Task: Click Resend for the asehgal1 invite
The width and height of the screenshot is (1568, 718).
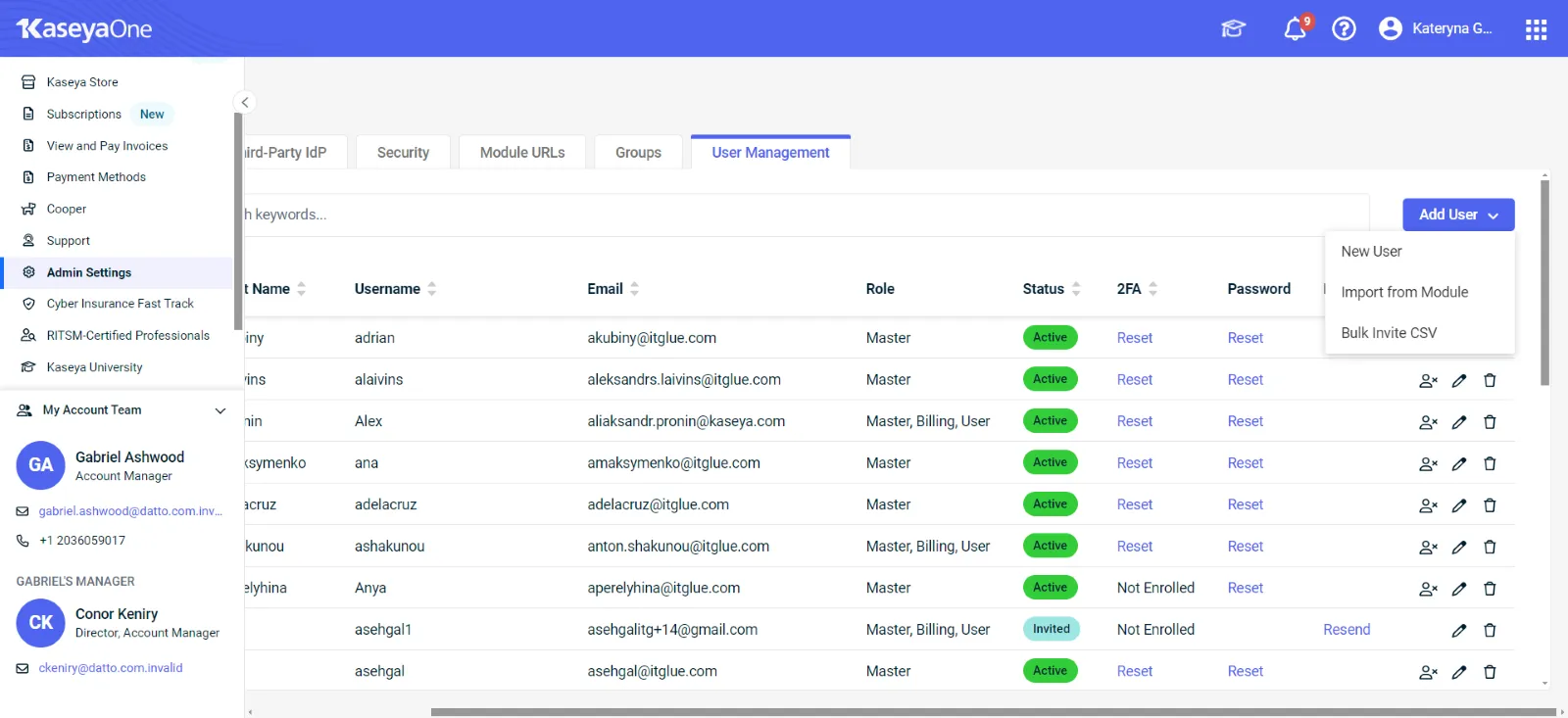Action: pyautogui.click(x=1347, y=630)
